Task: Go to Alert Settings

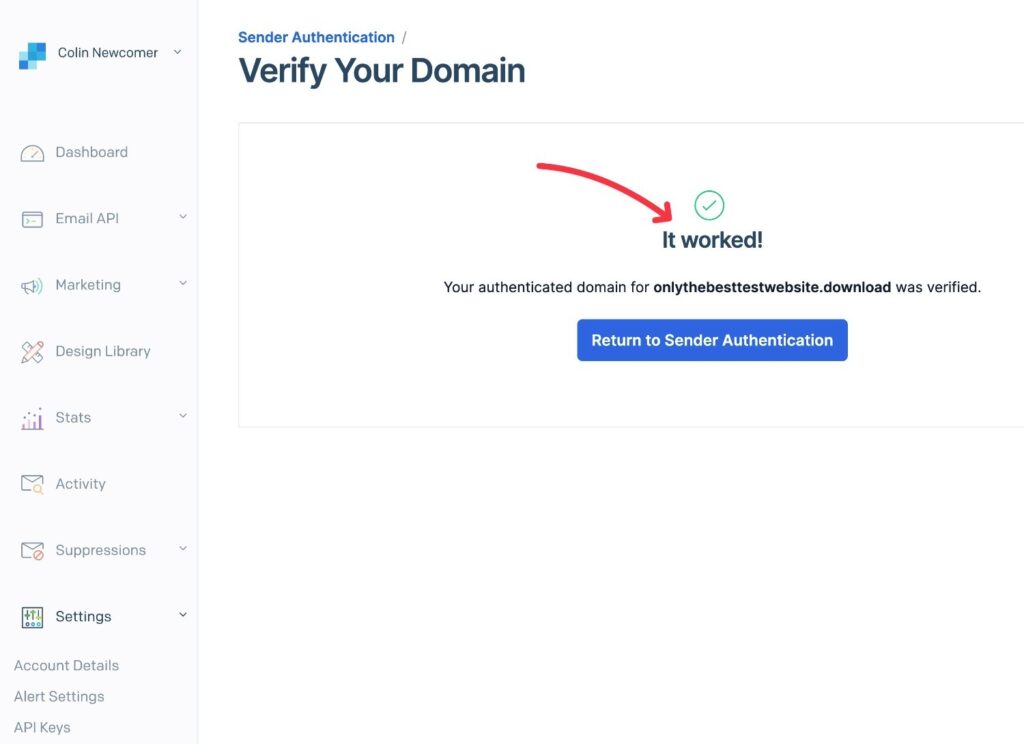Action: pyautogui.click(x=59, y=696)
